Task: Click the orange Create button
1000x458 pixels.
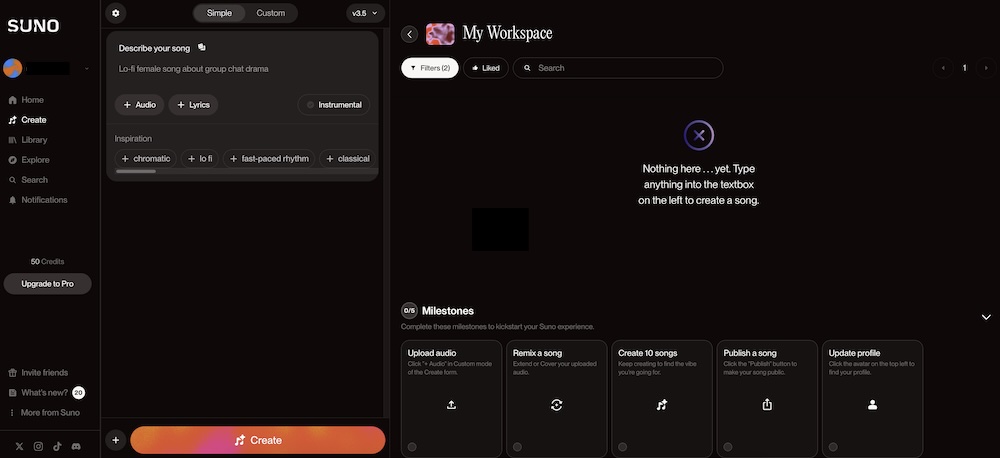Action: coord(257,440)
